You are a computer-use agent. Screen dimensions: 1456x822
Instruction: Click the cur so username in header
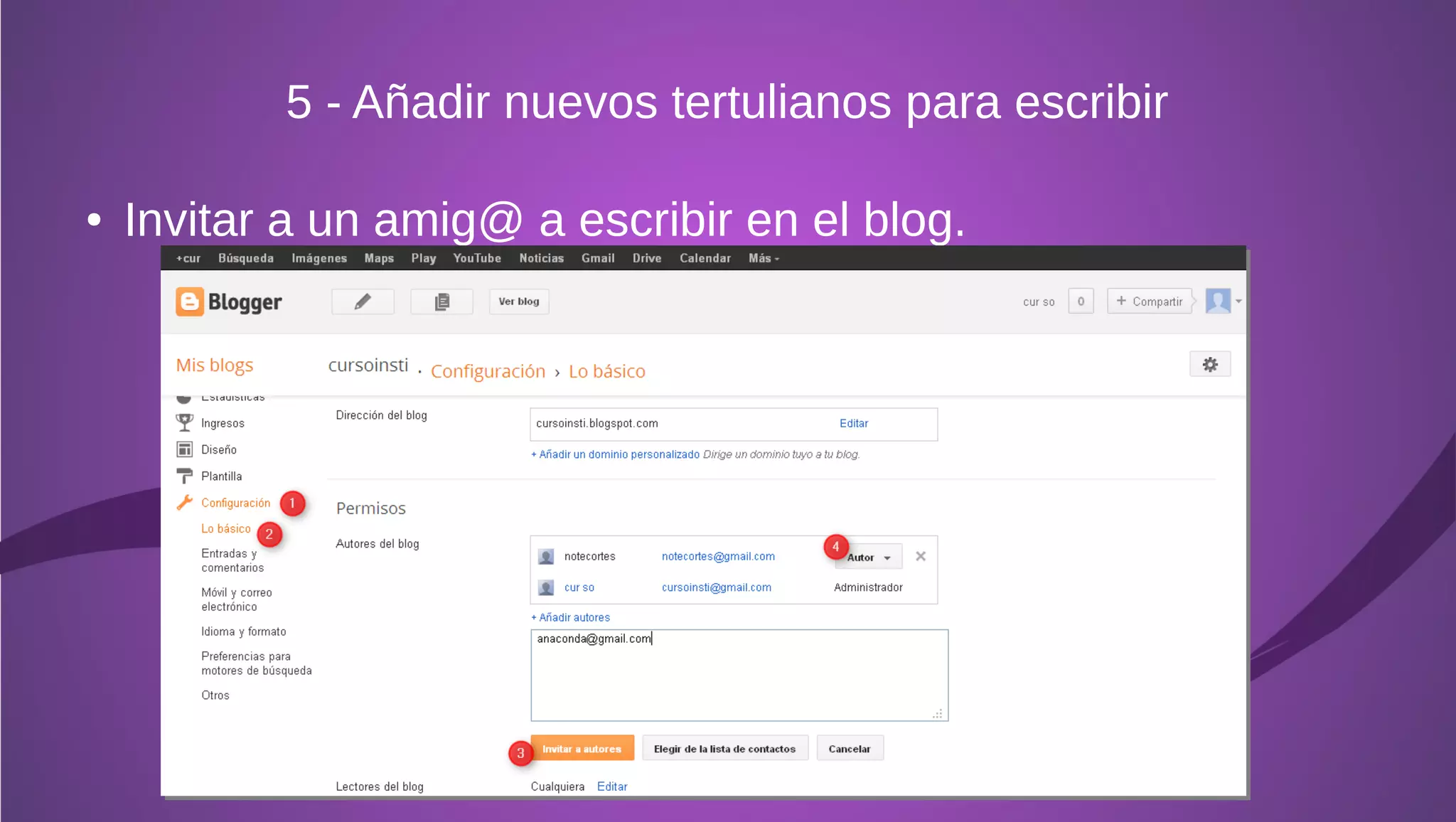tap(1039, 301)
